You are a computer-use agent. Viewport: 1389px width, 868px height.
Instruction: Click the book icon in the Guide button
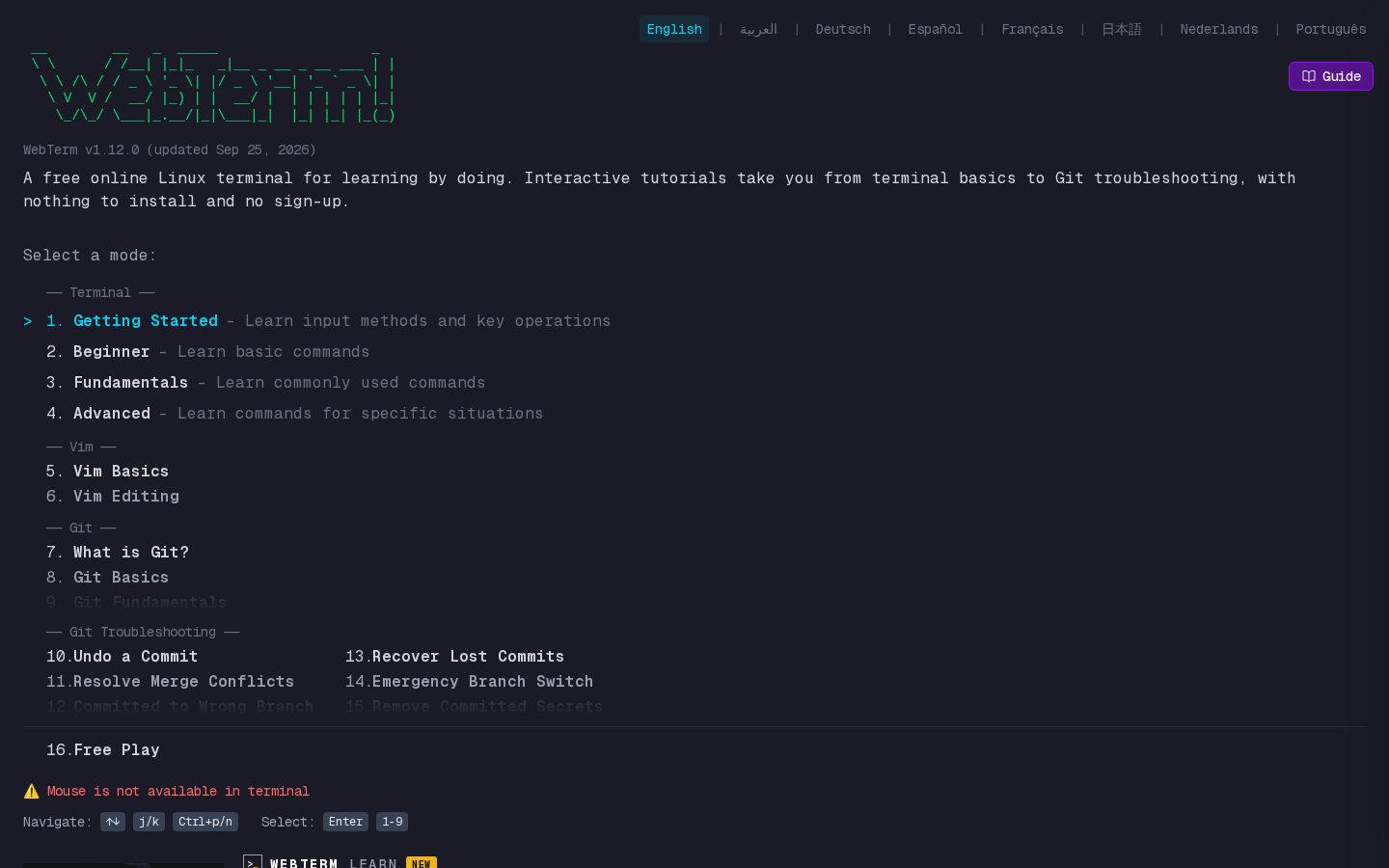pos(1309,76)
